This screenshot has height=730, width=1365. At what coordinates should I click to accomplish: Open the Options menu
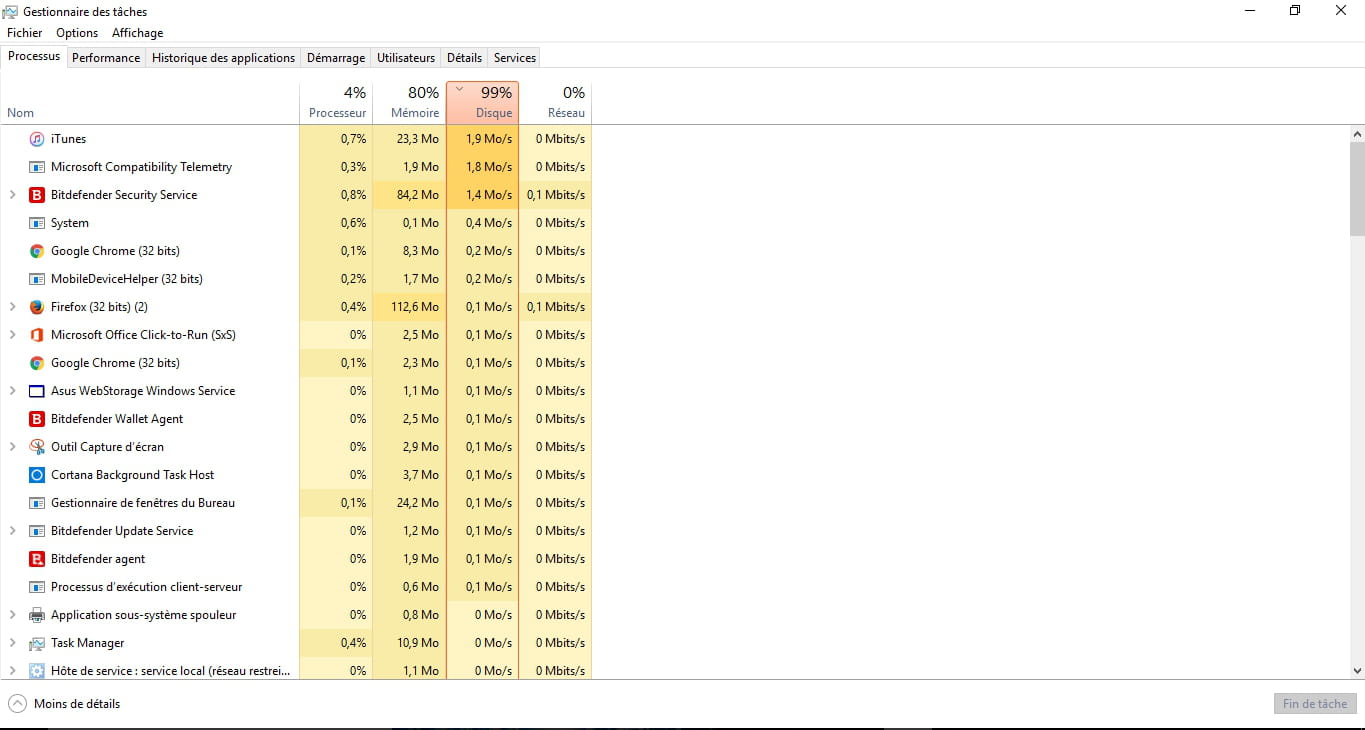pos(77,33)
